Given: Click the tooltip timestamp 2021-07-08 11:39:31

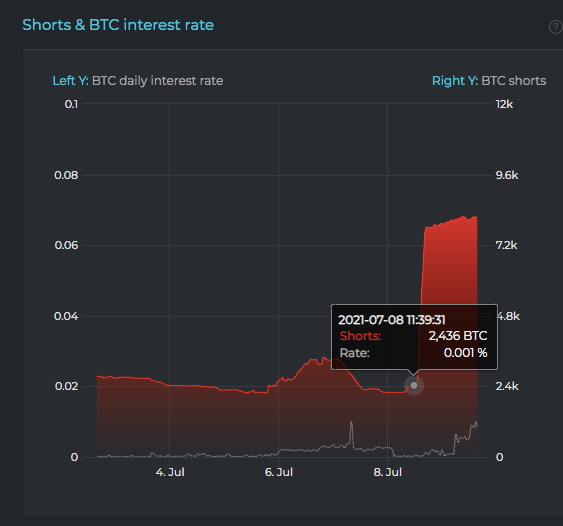Looking at the screenshot, I should [392, 320].
